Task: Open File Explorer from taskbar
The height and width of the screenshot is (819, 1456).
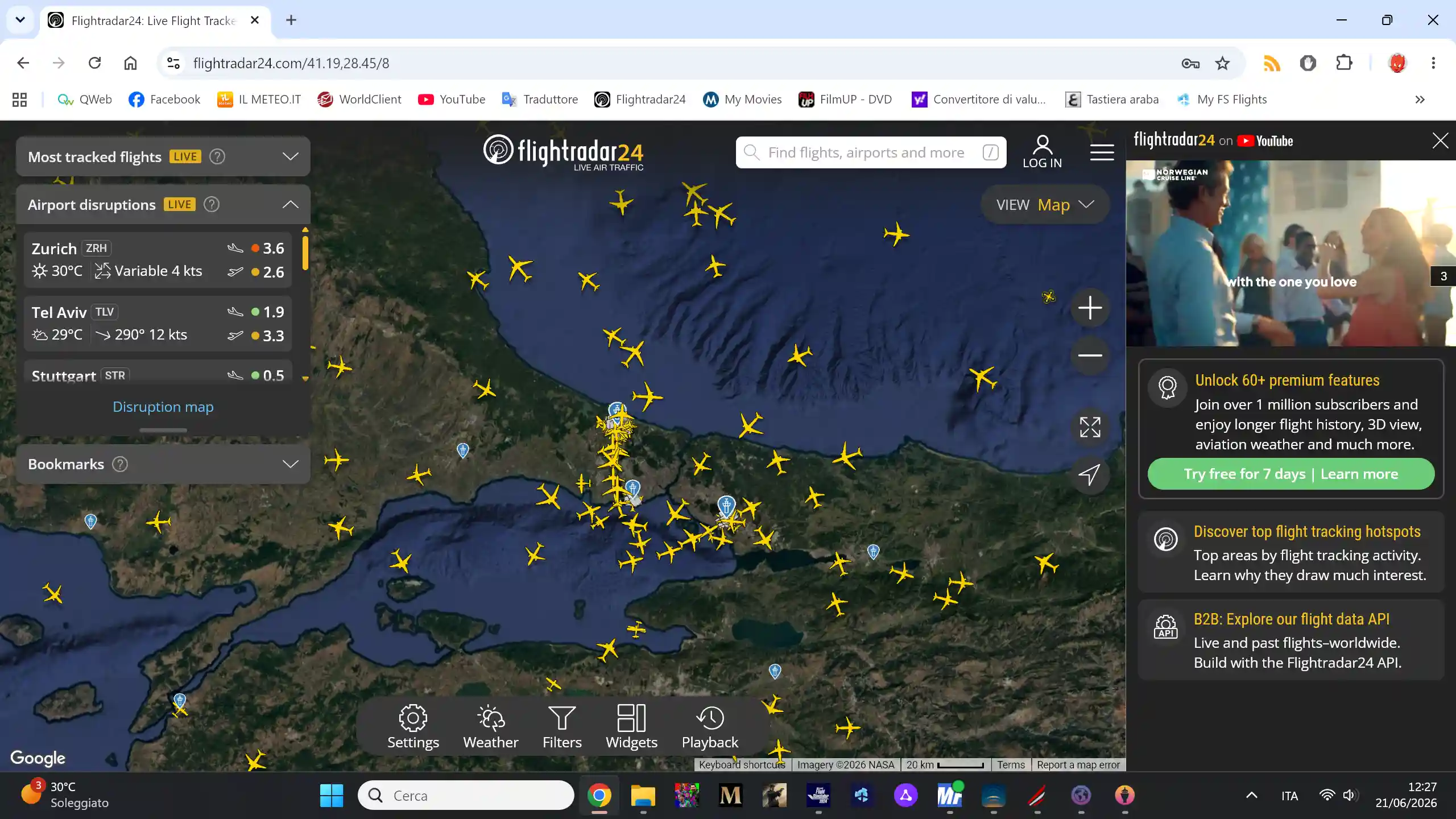Action: (643, 795)
